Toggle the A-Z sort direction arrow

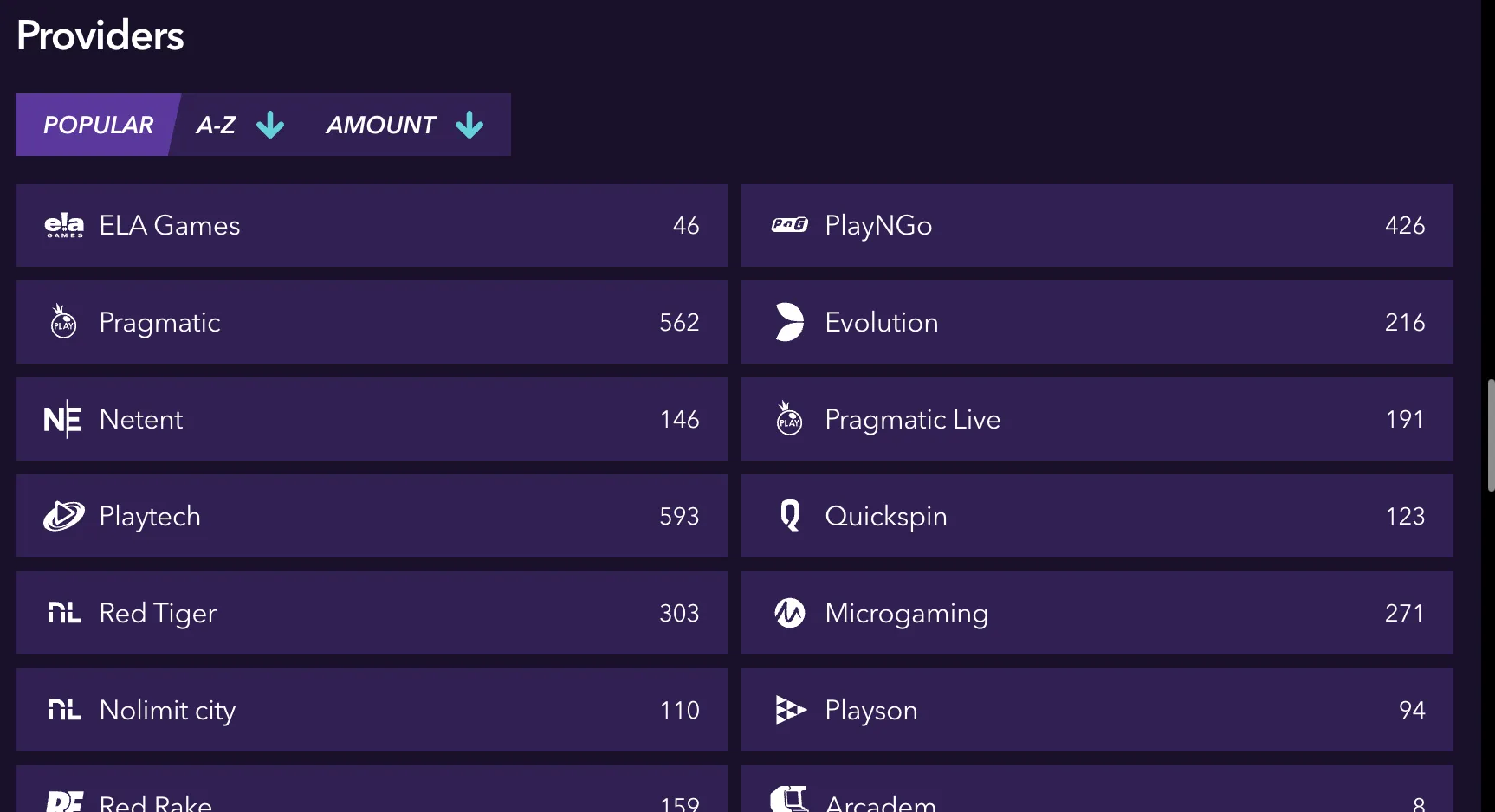tap(270, 125)
